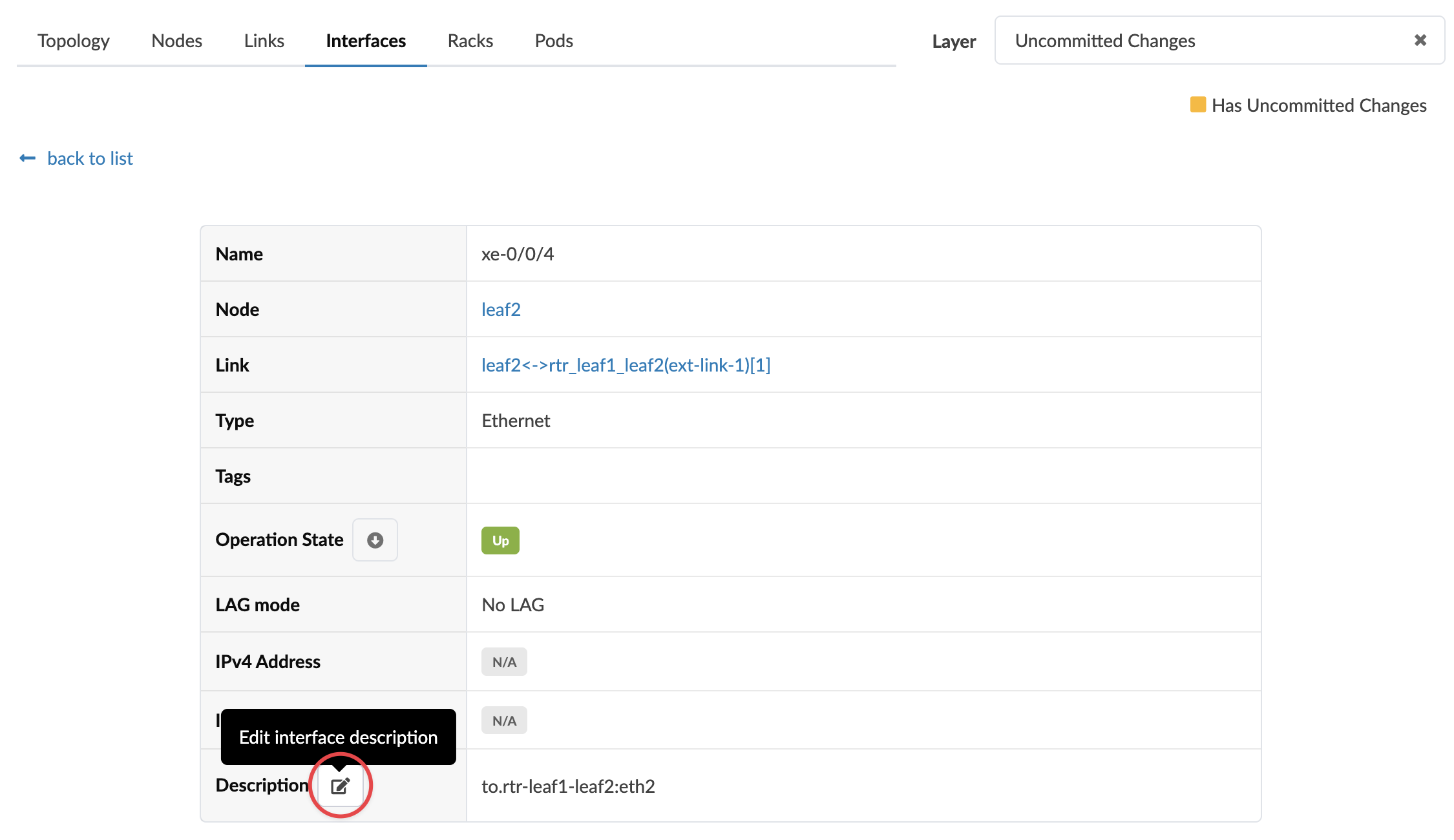Click the edit interface description pencil icon
Viewport: 1454px width, 840px height.
point(340,786)
